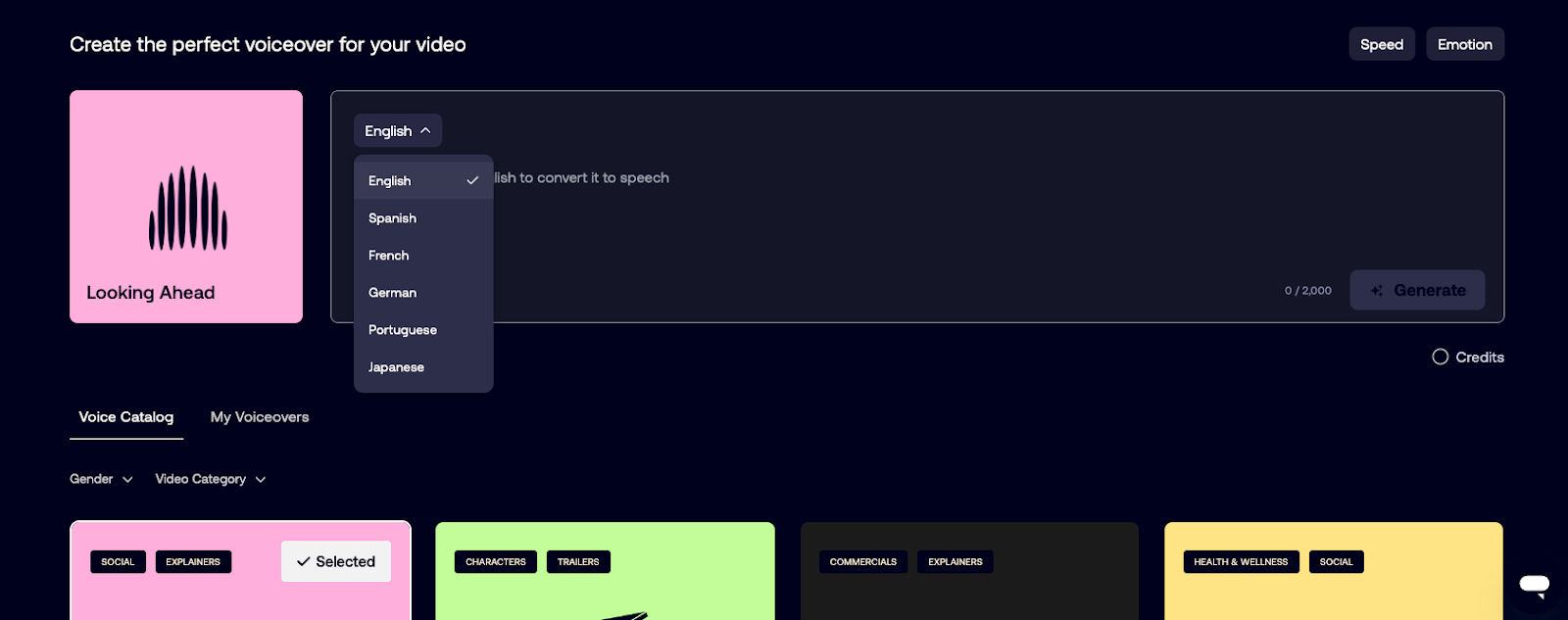The image size is (1568, 620).
Task: Click the EXPLAINERS tag on pink card
Action: (x=193, y=562)
